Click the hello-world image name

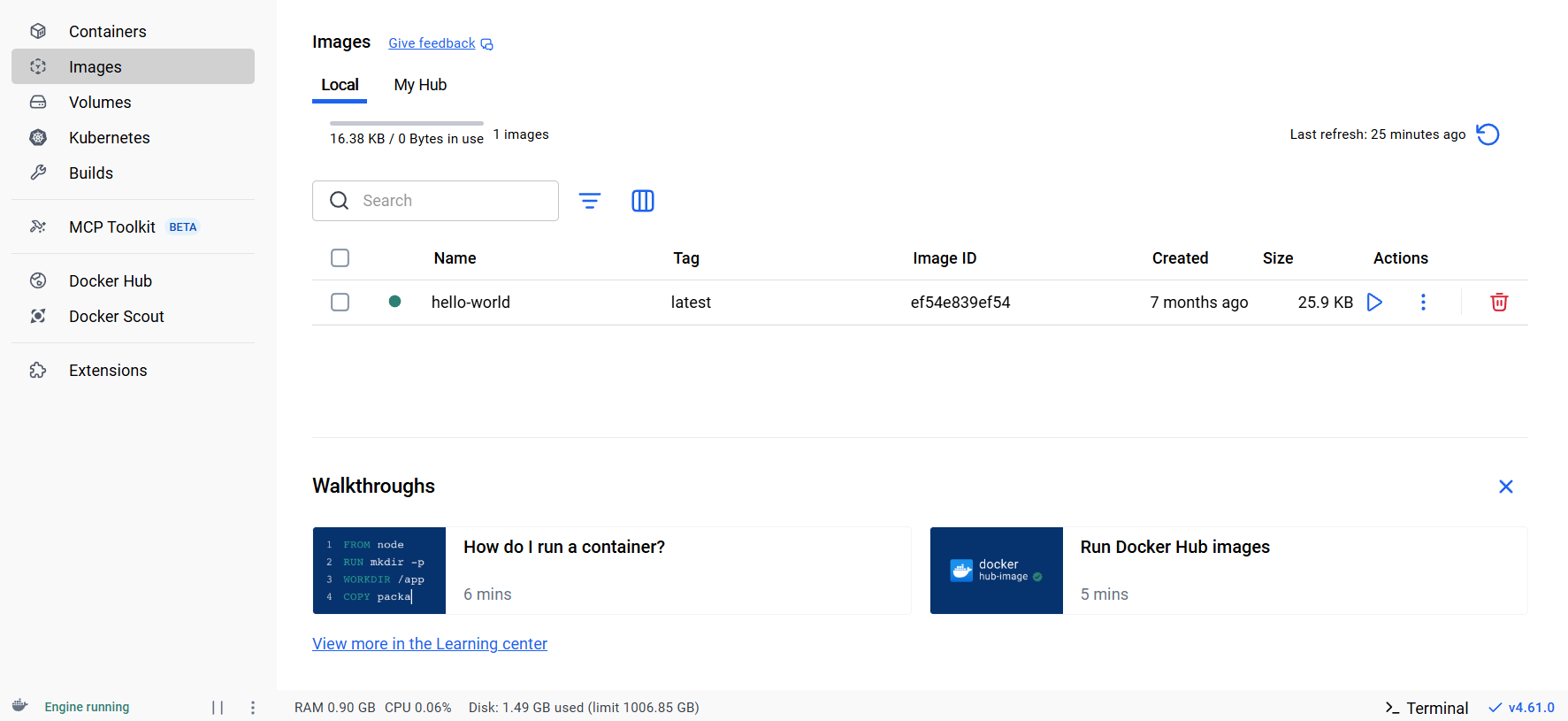coord(470,303)
